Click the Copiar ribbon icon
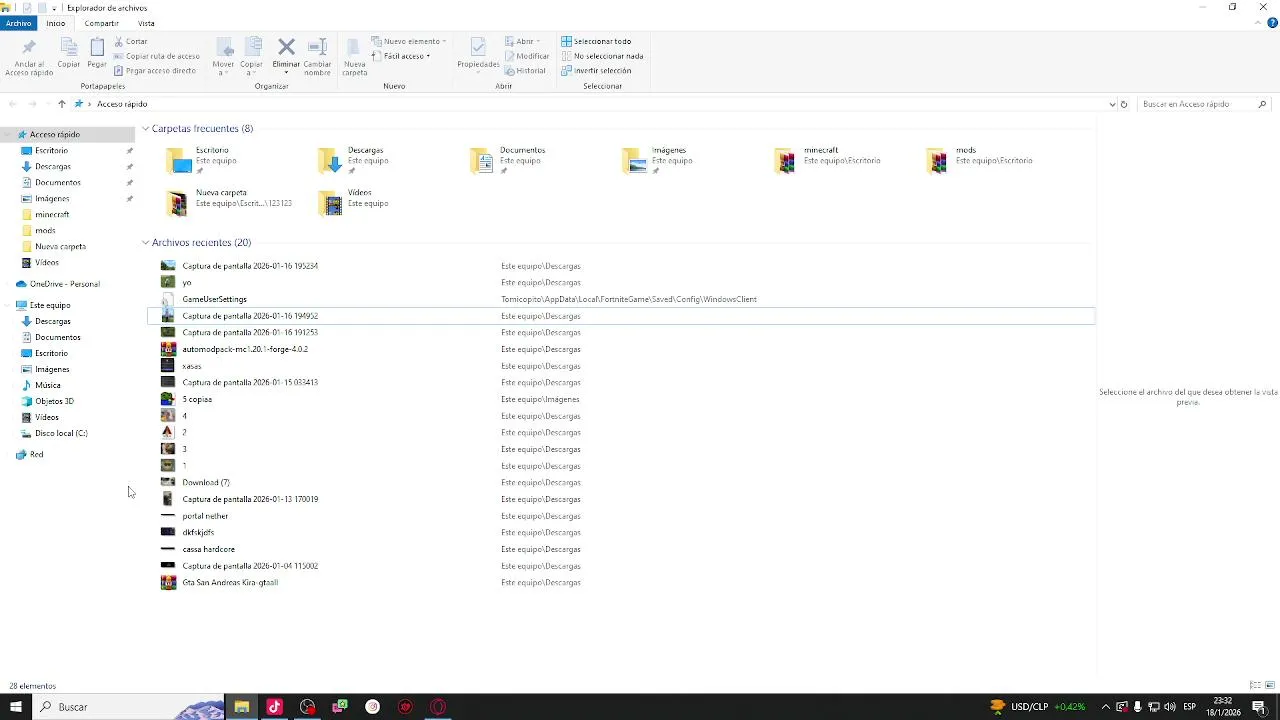1280x720 pixels. coord(68,48)
